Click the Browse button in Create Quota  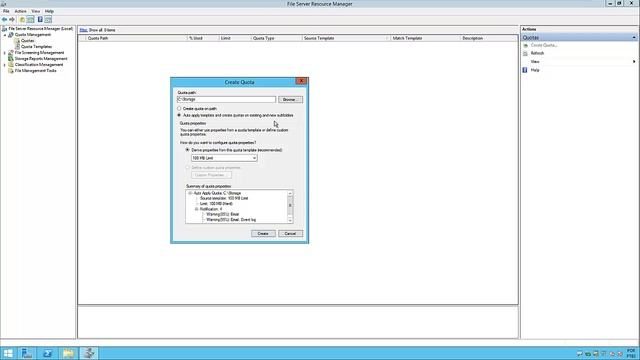290,100
